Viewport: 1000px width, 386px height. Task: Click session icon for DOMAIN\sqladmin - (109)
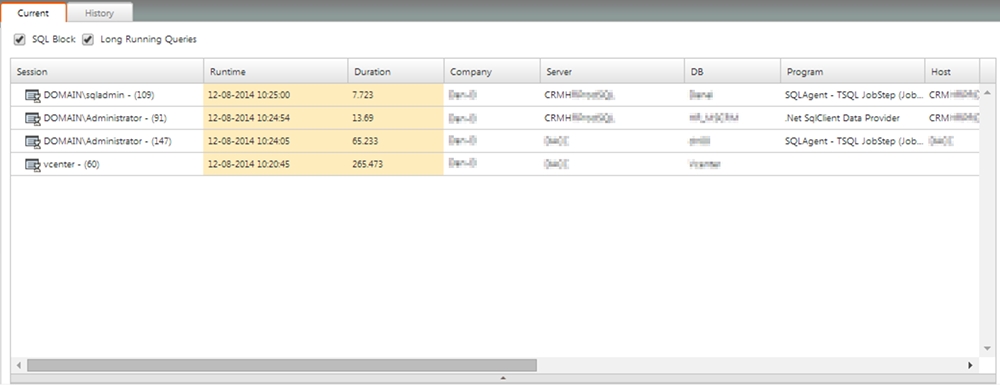click(x=33, y=95)
